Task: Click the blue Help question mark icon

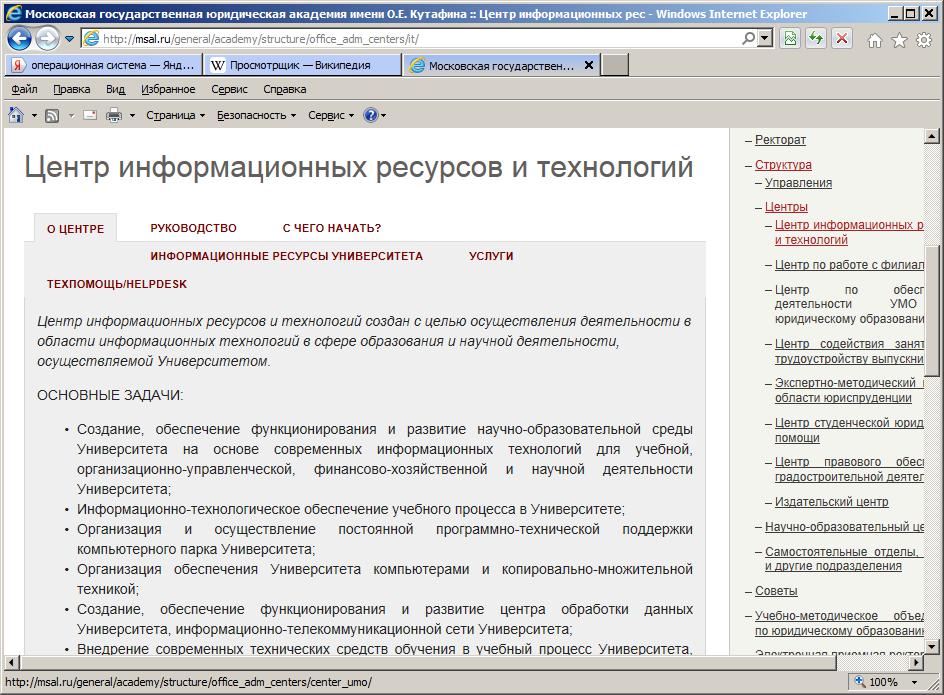Action: (370, 115)
